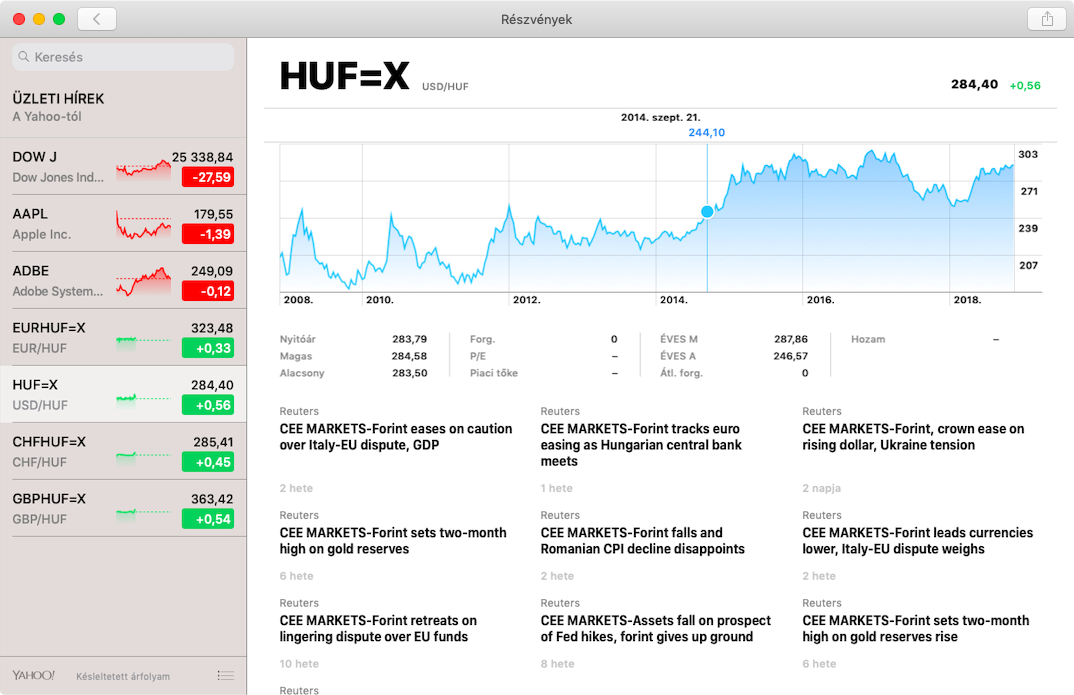Viewport: 1074px width, 695px height.
Task: Toggle the -27,59 change badge for DOW J
Action: point(208,177)
